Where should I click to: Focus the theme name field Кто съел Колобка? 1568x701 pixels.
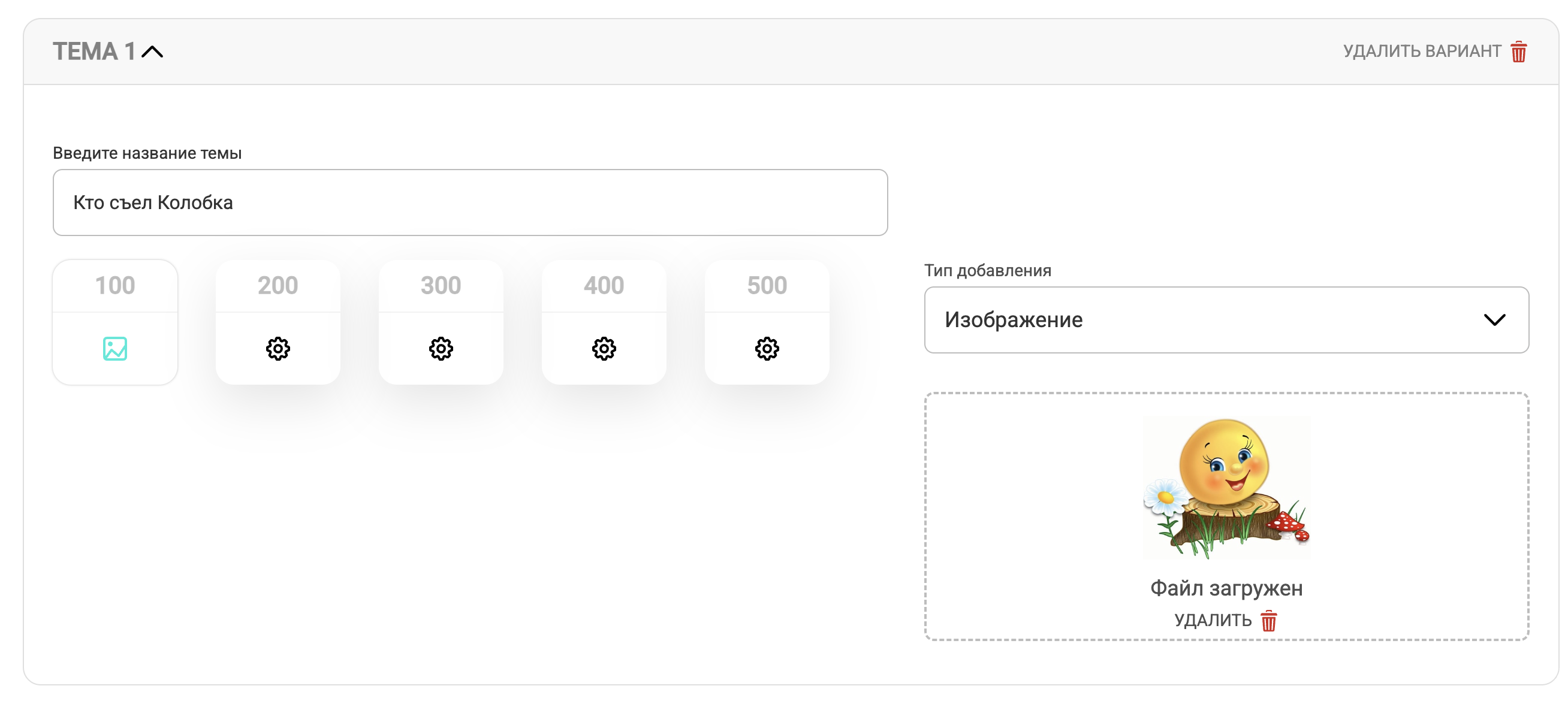(x=470, y=203)
